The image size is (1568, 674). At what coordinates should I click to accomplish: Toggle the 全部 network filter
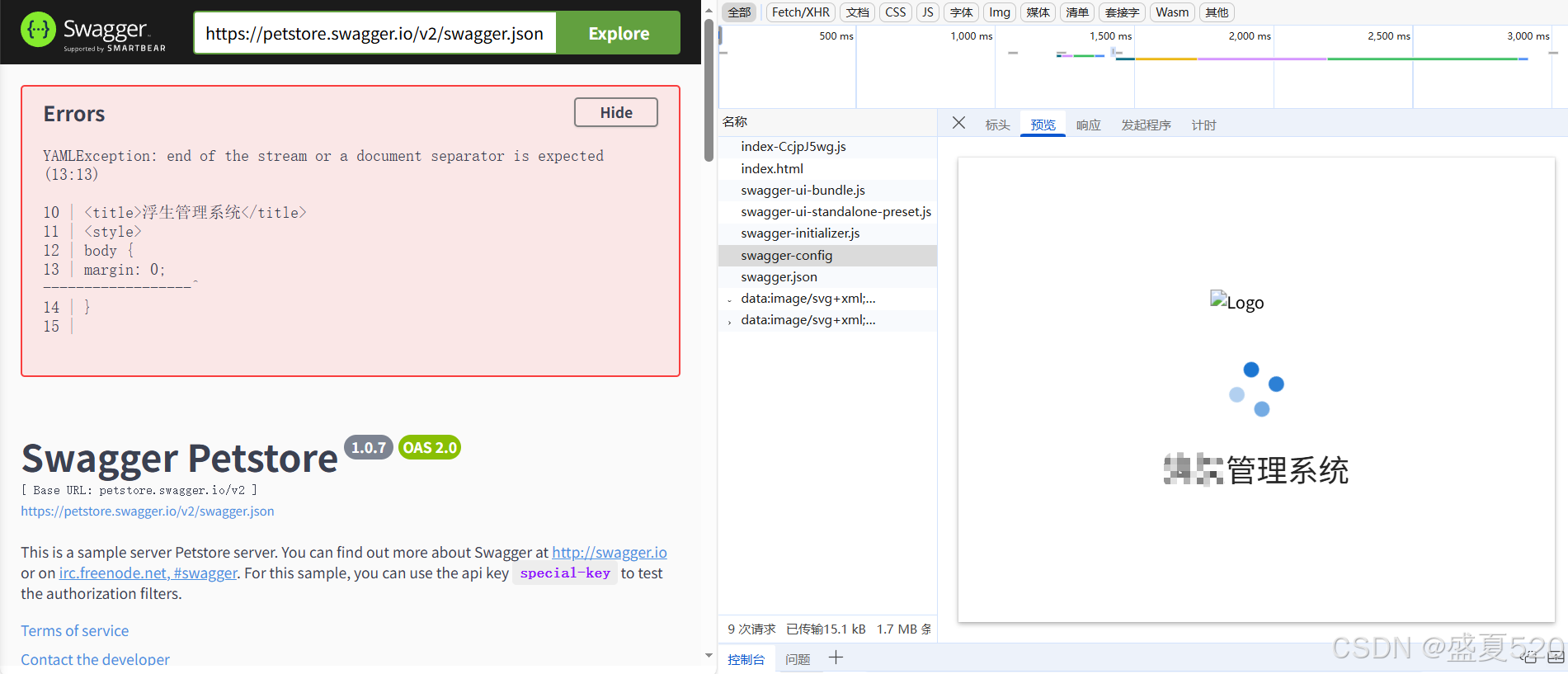coord(739,12)
